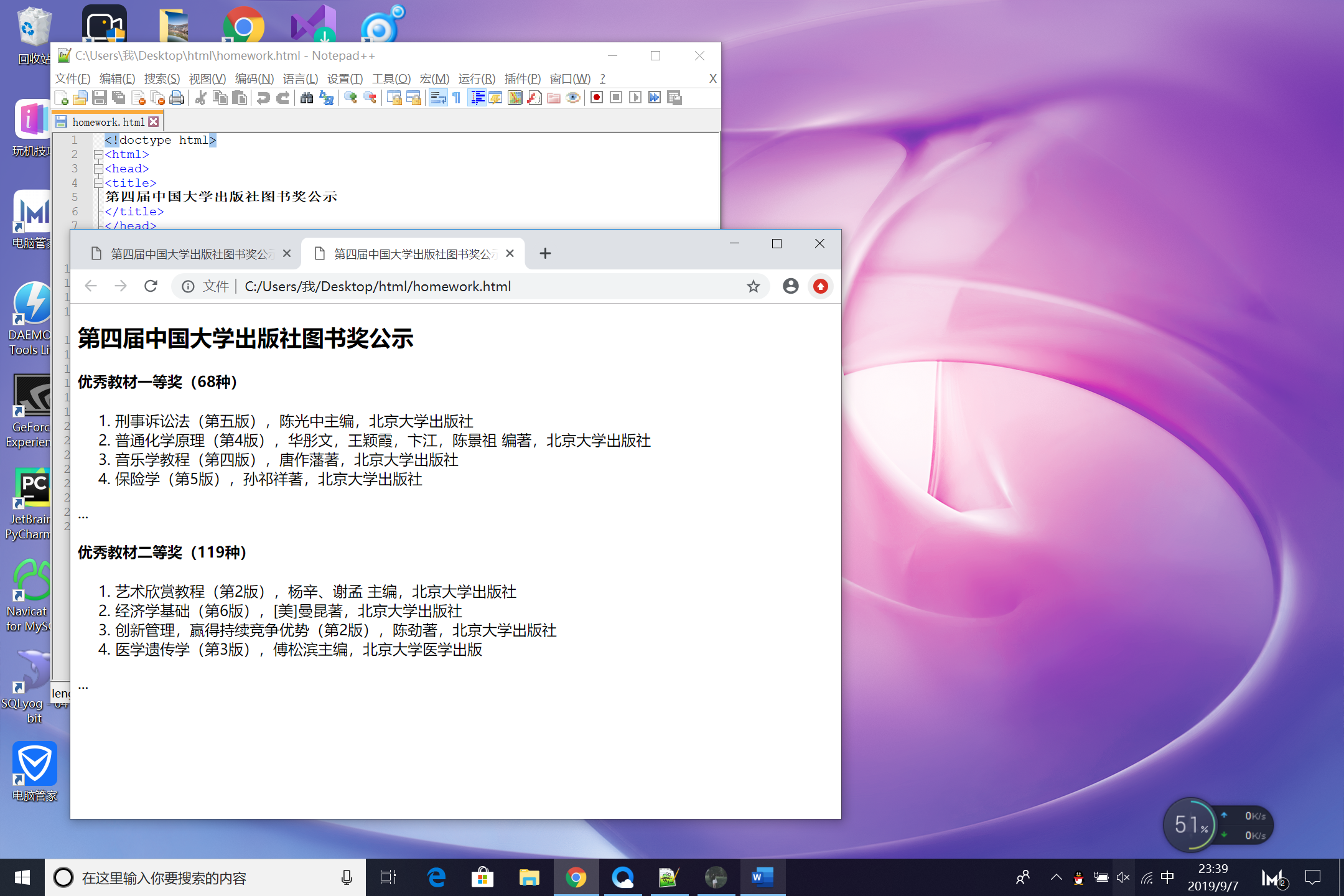Open Word from the Windows taskbar
Image resolution: width=1344 pixels, height=896 pixels.
pos(762,878)
